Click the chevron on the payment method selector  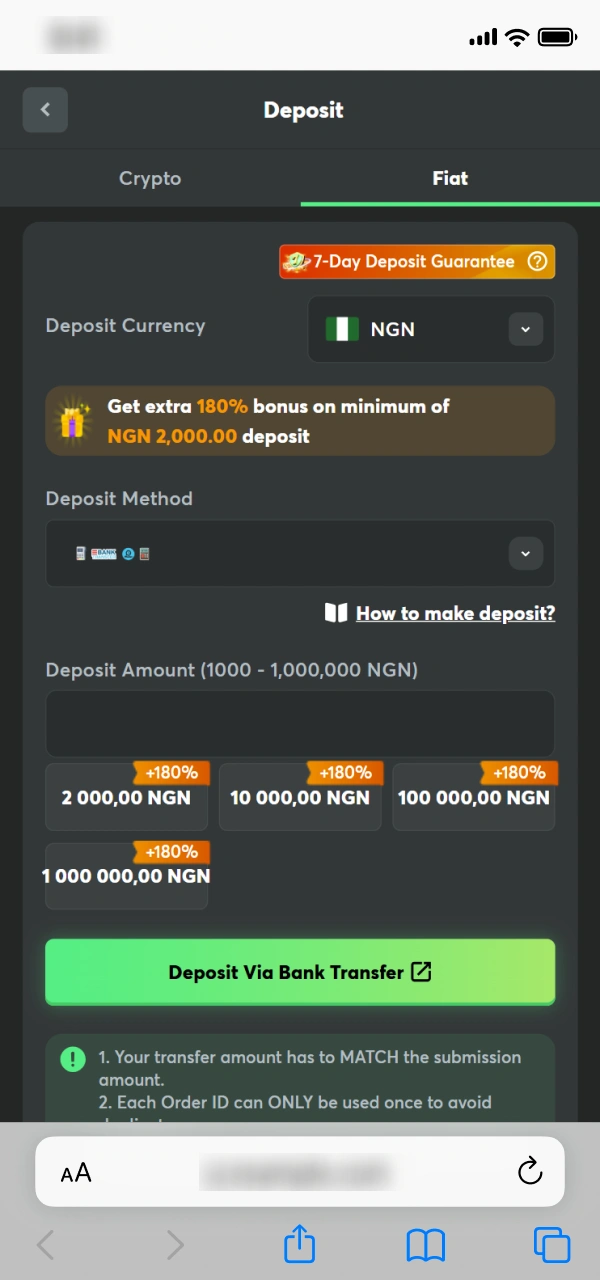pos(525,553)
